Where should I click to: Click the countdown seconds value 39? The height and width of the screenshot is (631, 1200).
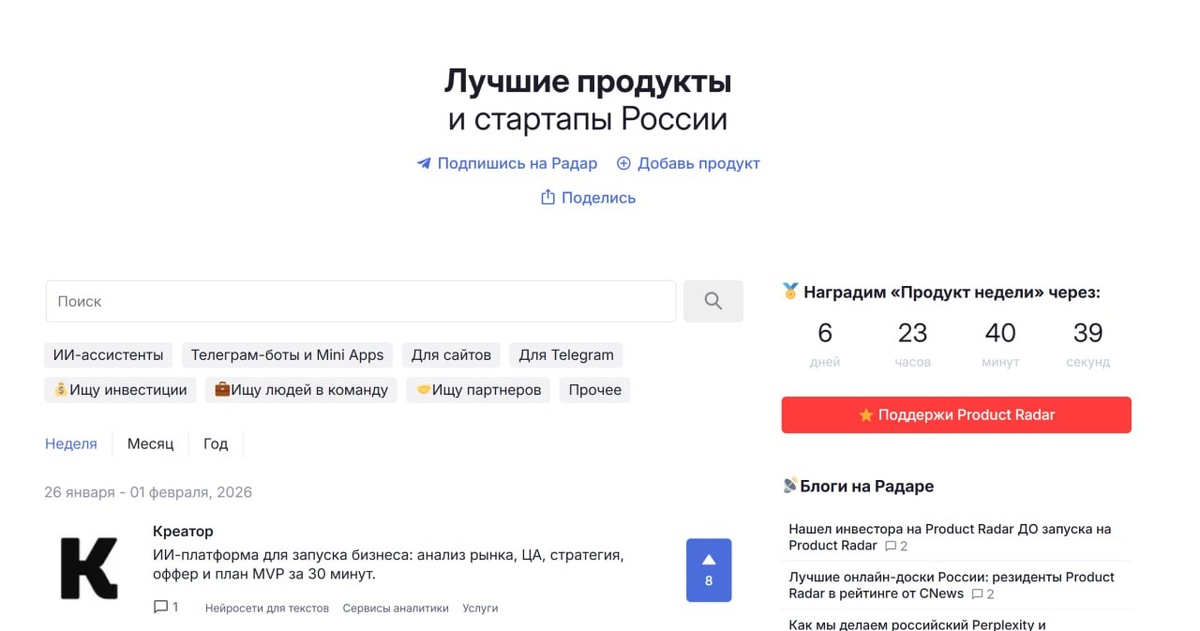[x=1088, y=333]
